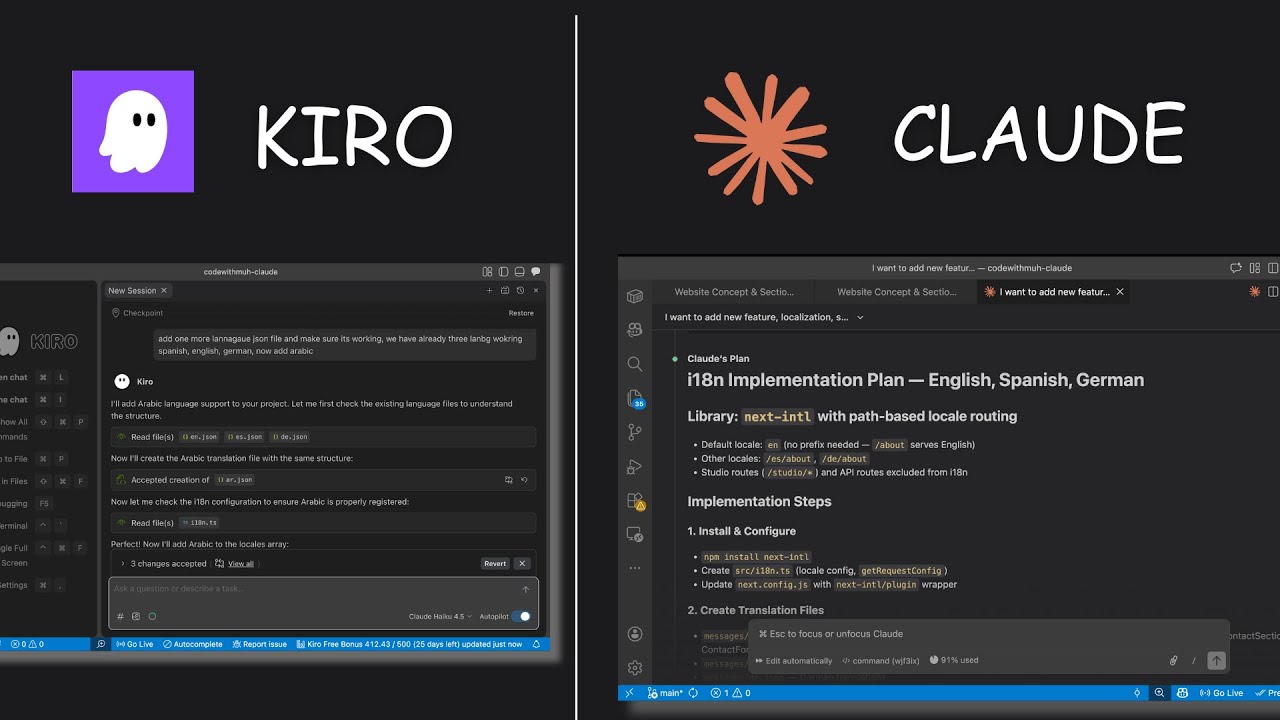This screenshot has width=1280, height=720.
Task: Open Extensions icon with warning badge
Action: 635,501
